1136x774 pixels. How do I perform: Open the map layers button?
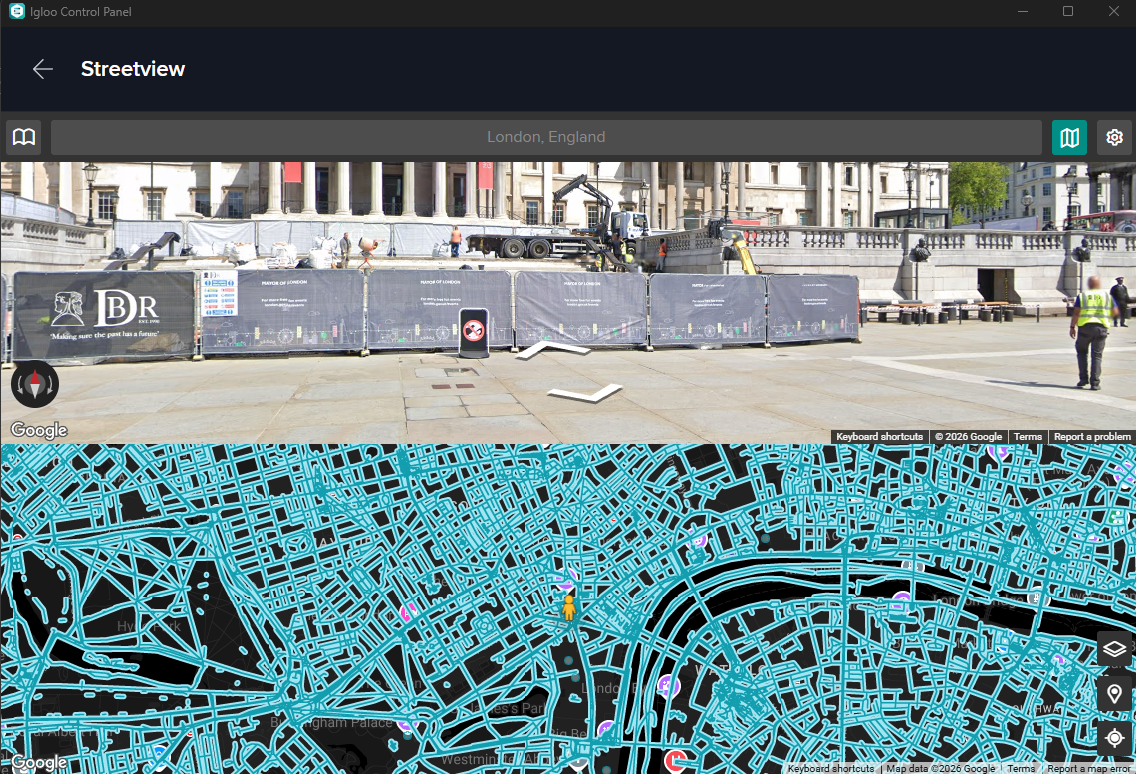(1114, 649)
